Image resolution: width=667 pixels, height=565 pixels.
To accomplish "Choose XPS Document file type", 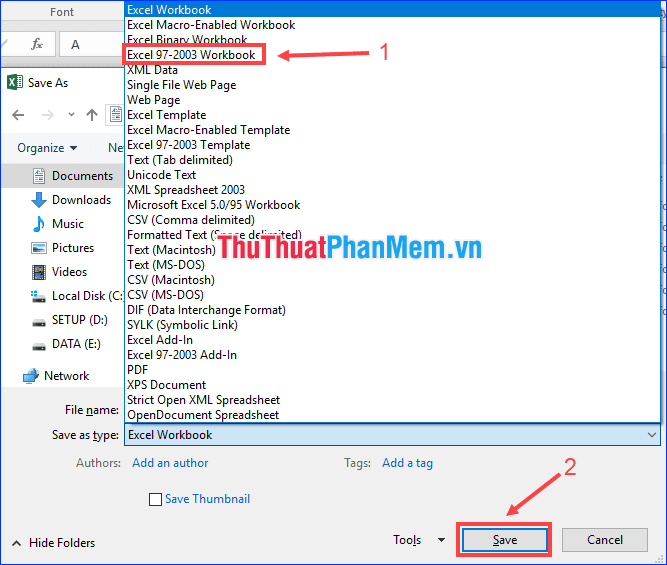I will tap(392, 385).
